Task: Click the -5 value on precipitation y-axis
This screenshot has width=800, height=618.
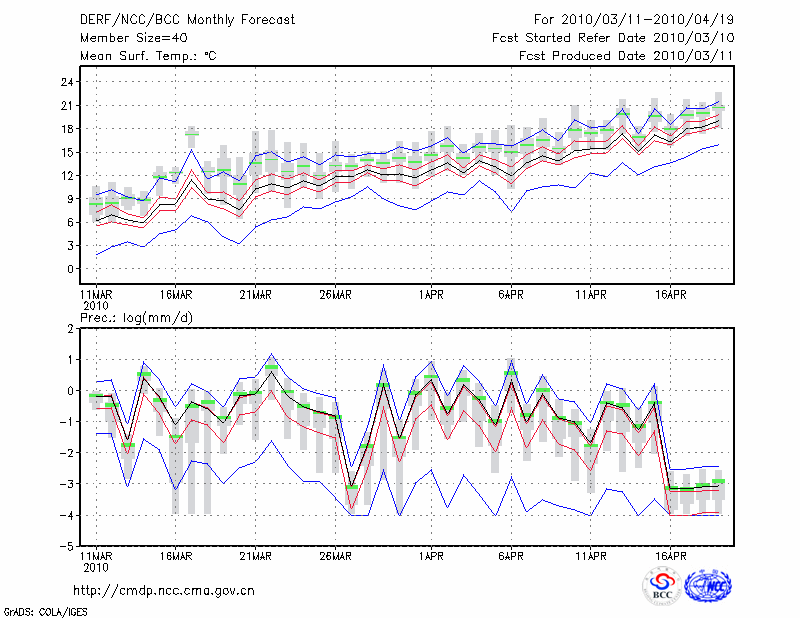Action: [67, 546]
